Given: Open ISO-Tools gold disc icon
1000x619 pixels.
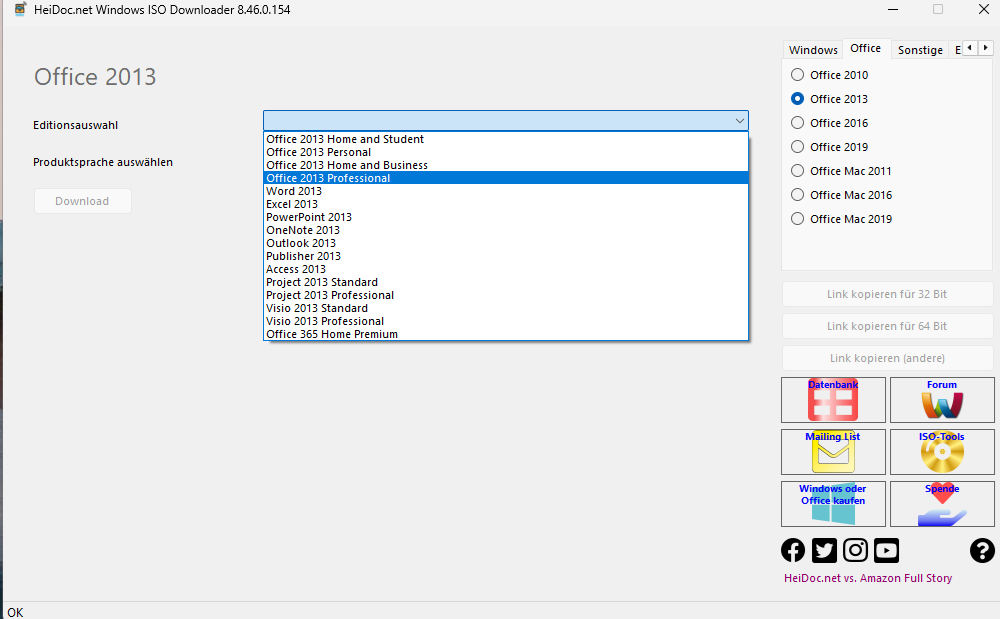Looking at the screenshot, I should (x=941, y=452).
